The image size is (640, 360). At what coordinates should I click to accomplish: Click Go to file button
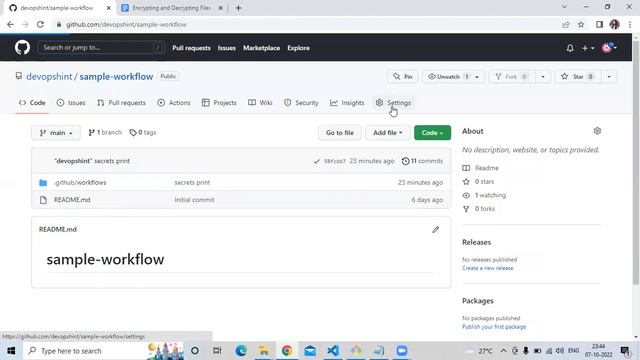click(x=340, y=133)
